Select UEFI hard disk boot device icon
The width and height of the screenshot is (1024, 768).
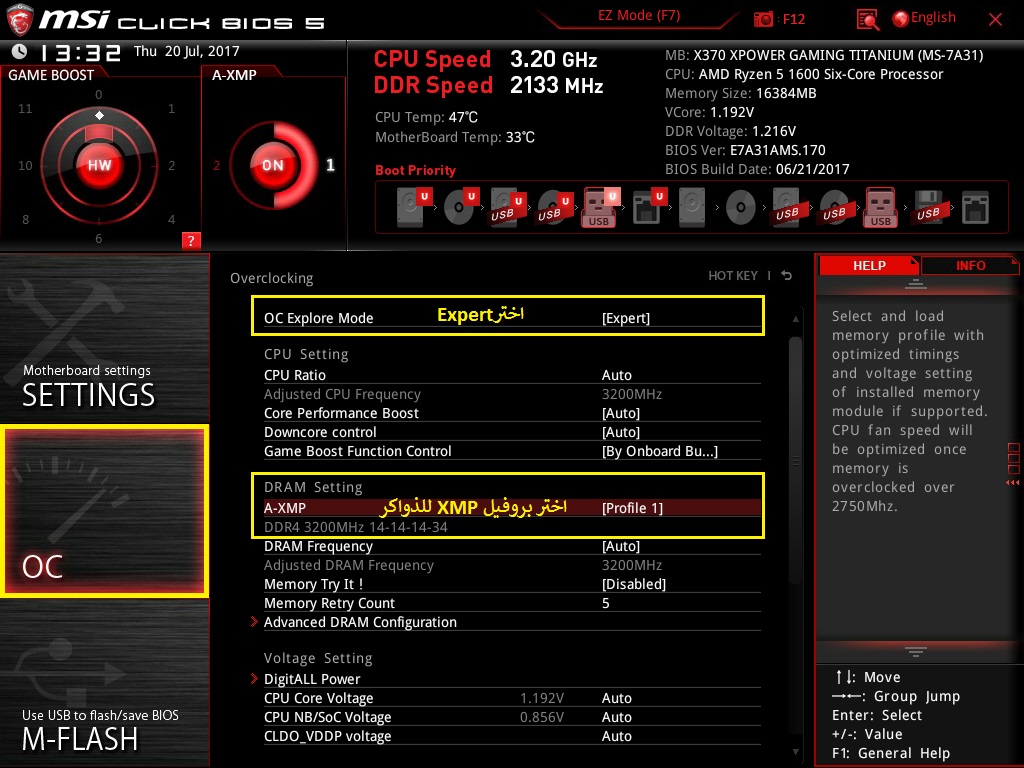pyautogui.click(x=414, y=206)
